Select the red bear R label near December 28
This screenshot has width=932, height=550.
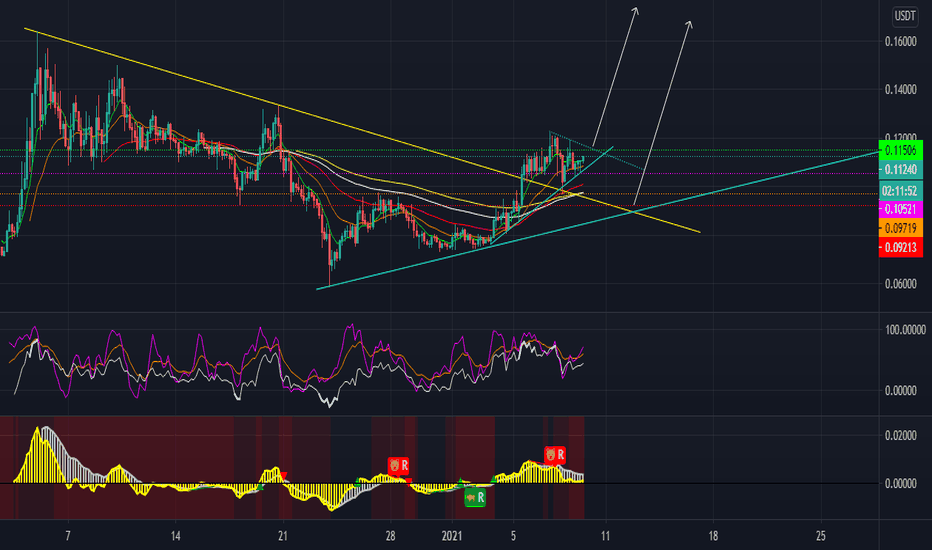click(x=398, y=466)
